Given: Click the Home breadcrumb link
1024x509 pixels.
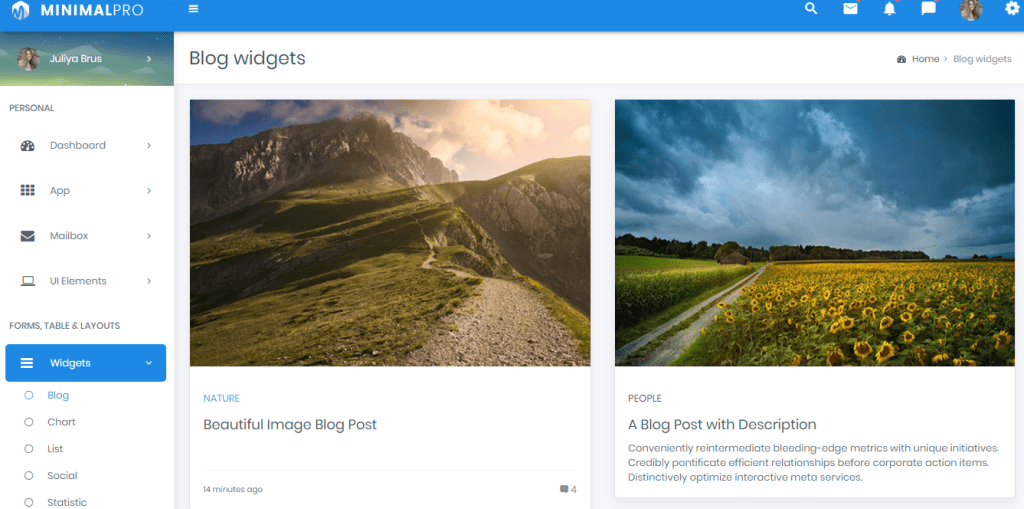Looking at the screenshot, I should pyautogui.click(x=925, y=59).
